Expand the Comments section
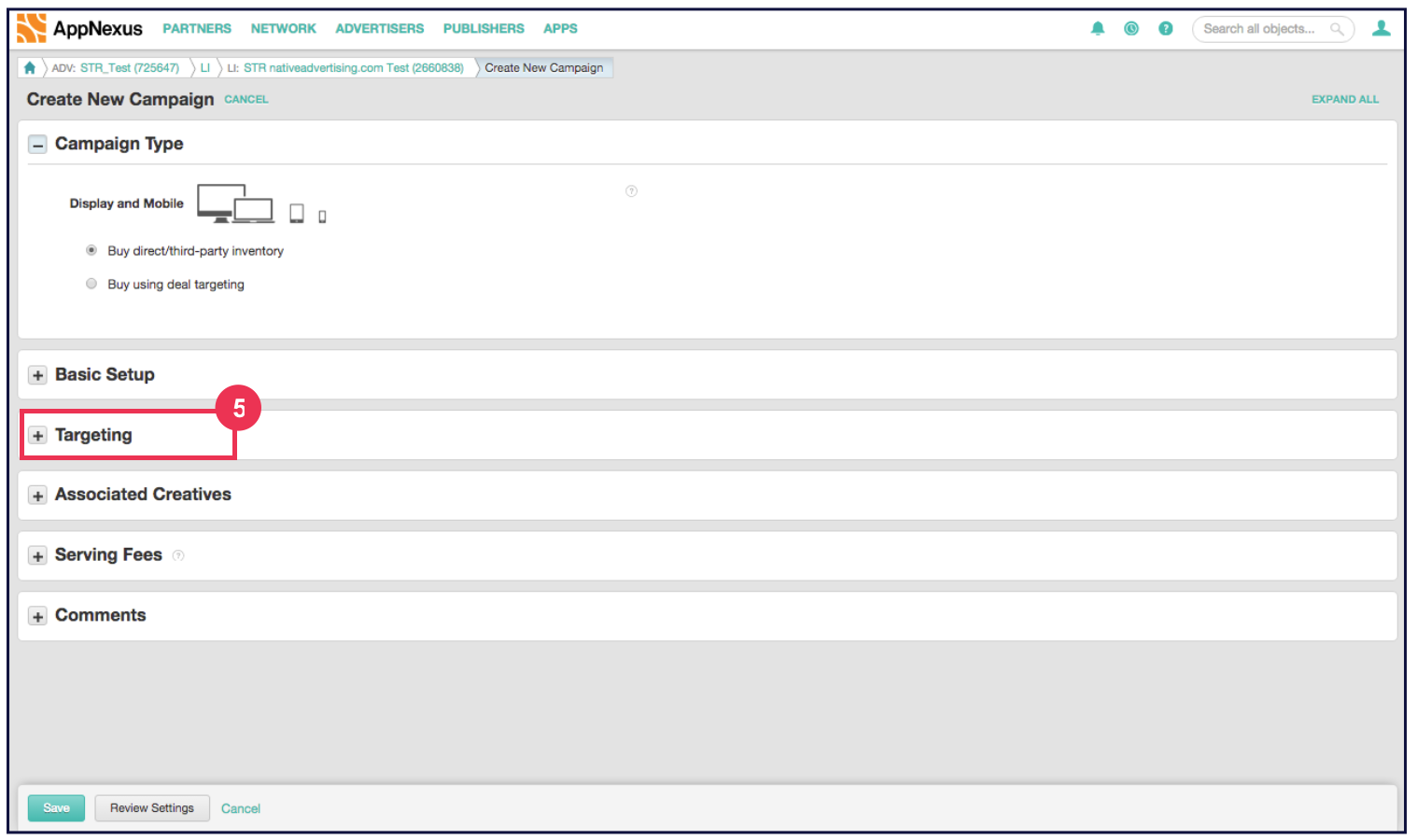Image resolution: width=1417 pixels, height=840 pixels. pyautogui.click(x=37, y=617)
